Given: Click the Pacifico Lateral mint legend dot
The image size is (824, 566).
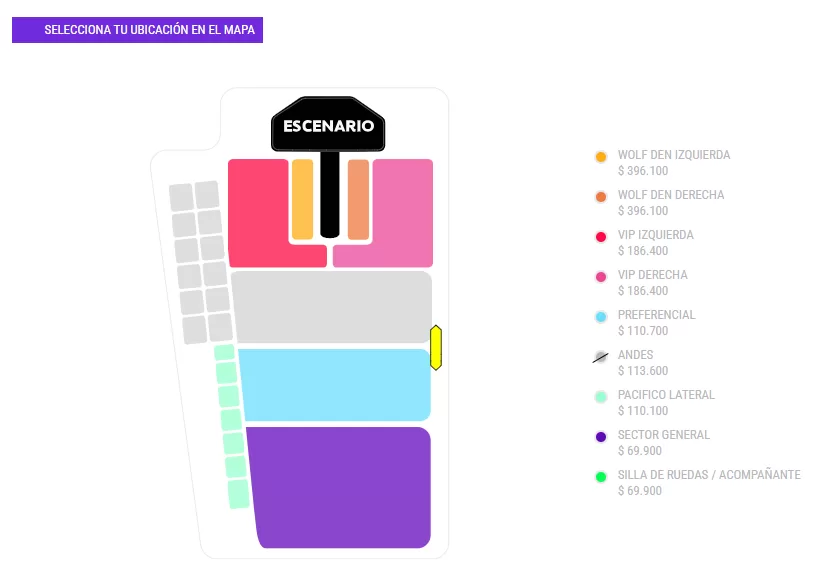Looking at the screenshot, I should pos(601,397).
